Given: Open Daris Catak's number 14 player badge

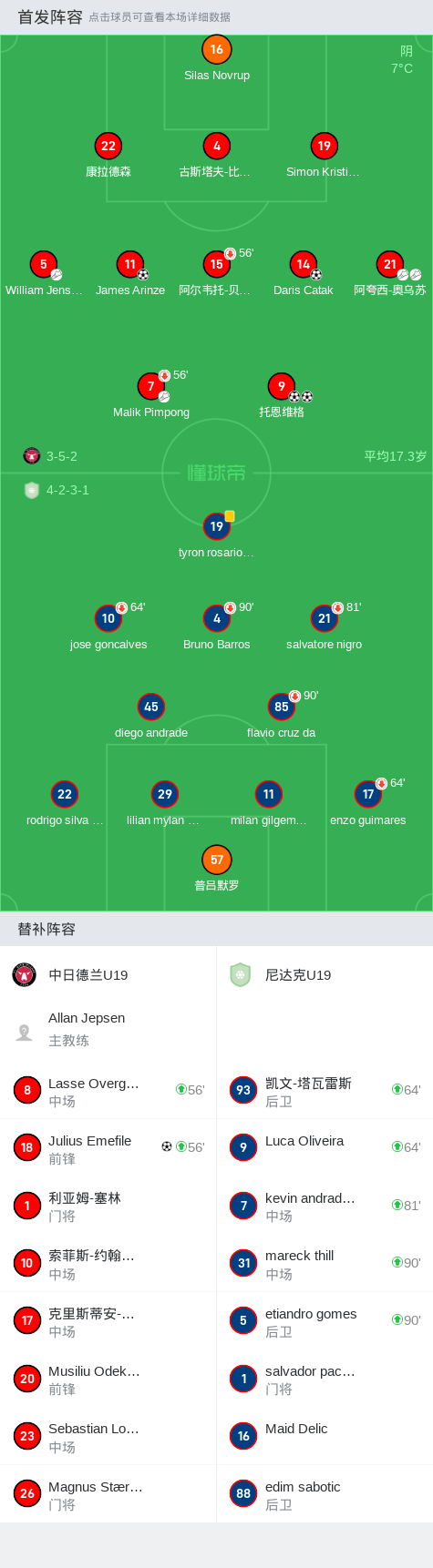Looking at the screenshot, I should tap(304, 264).
